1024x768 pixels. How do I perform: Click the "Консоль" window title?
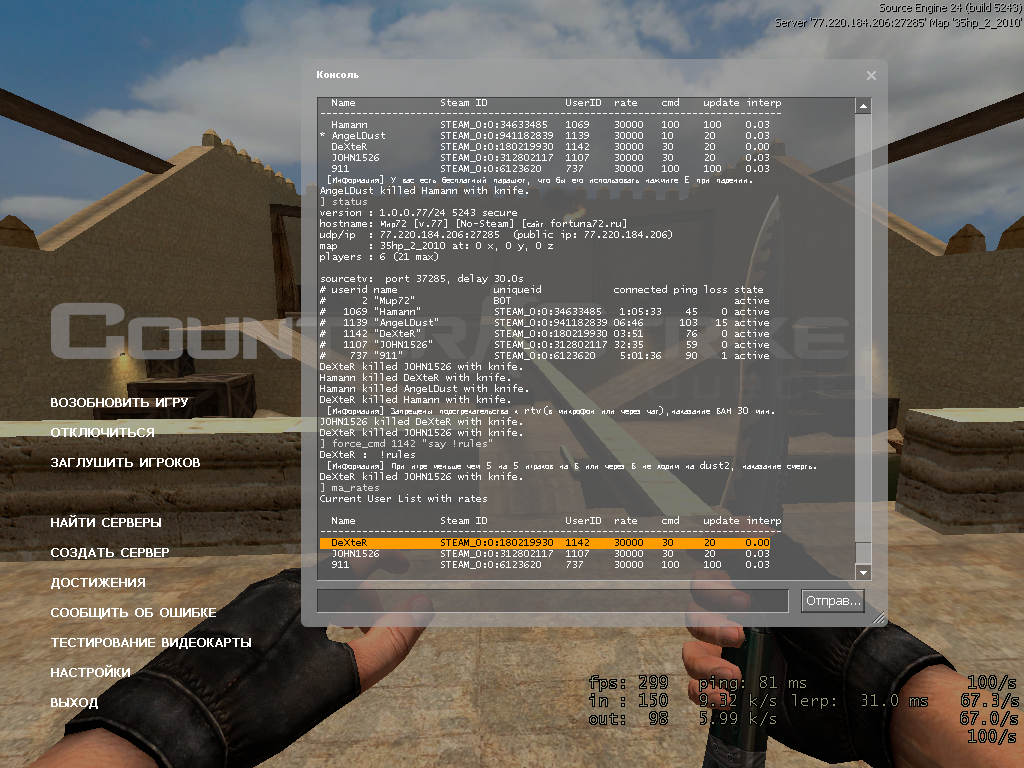(x=338, y=75)
